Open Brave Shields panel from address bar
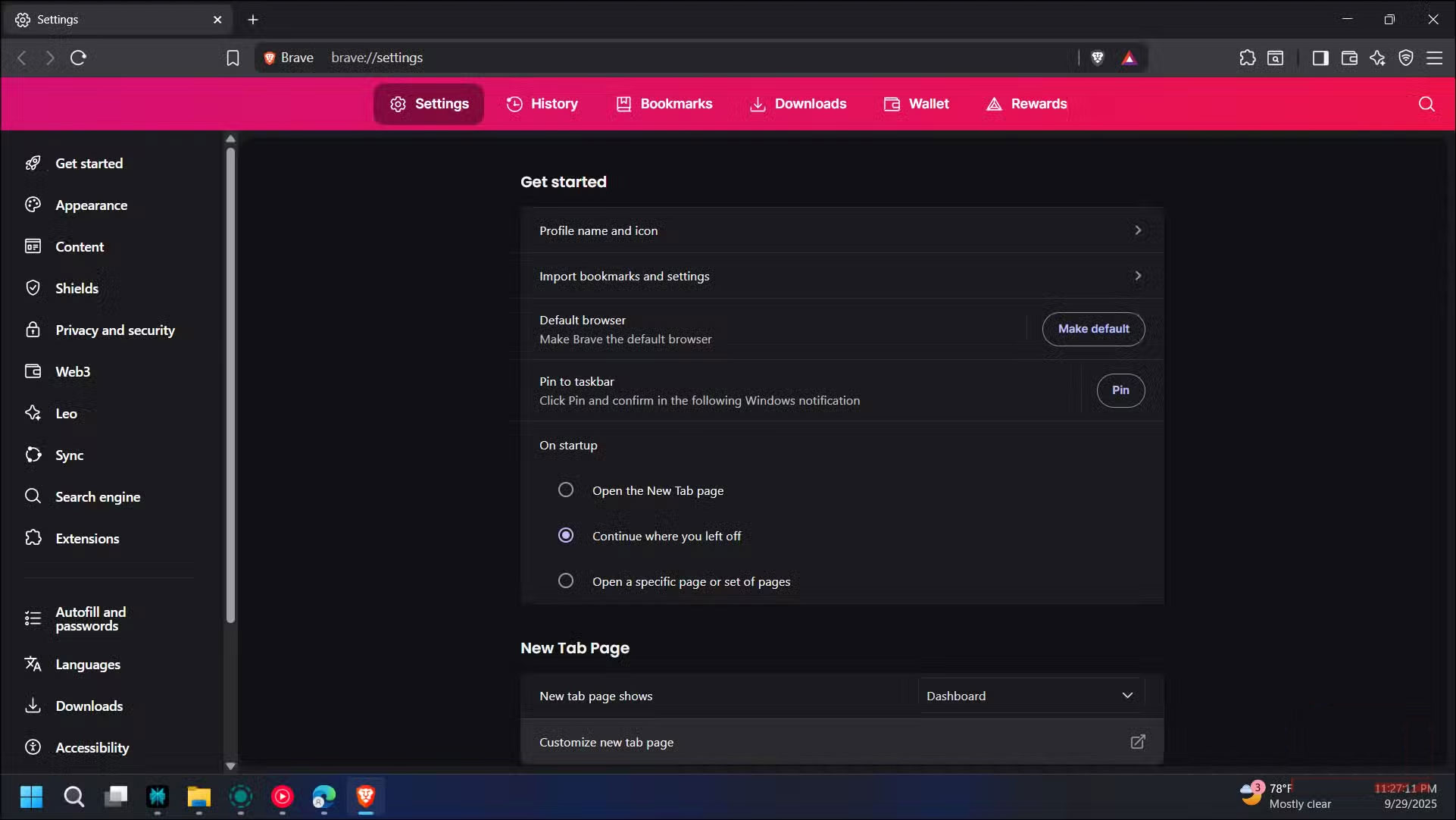The height and width of the screenshot is (820, 1456). coord(1097,58)
